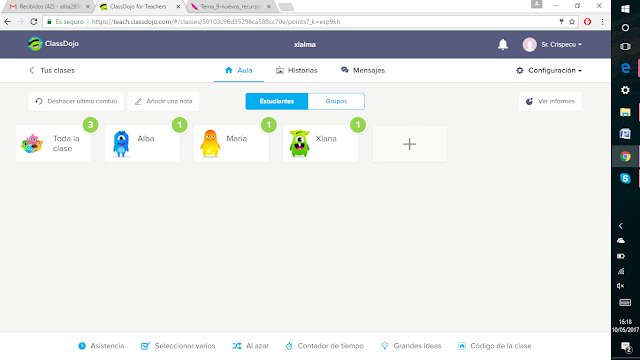Viewport: 640px width, 360px height.
Task: Open the notifications bell
Action: click(x=503, y=44)
